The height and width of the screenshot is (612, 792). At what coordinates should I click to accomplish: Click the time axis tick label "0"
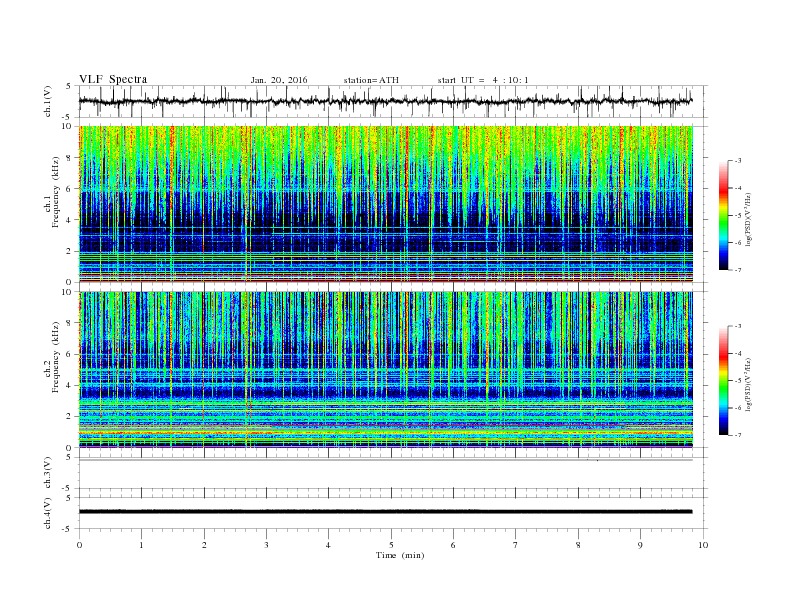(x=79, y=545)
